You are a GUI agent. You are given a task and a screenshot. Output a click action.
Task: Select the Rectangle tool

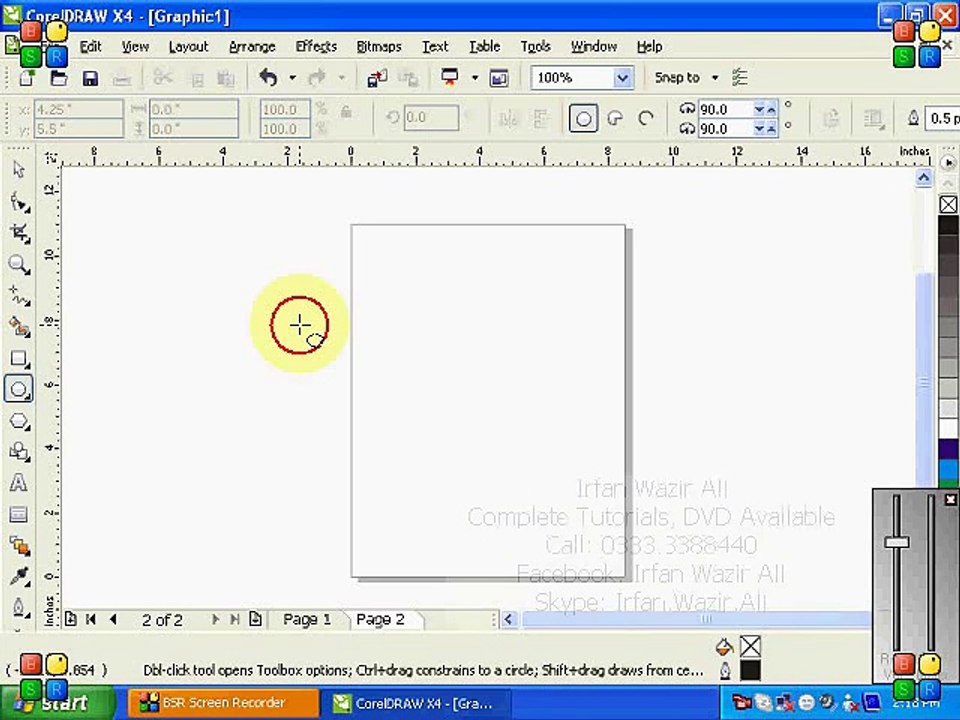coord(19,358)
